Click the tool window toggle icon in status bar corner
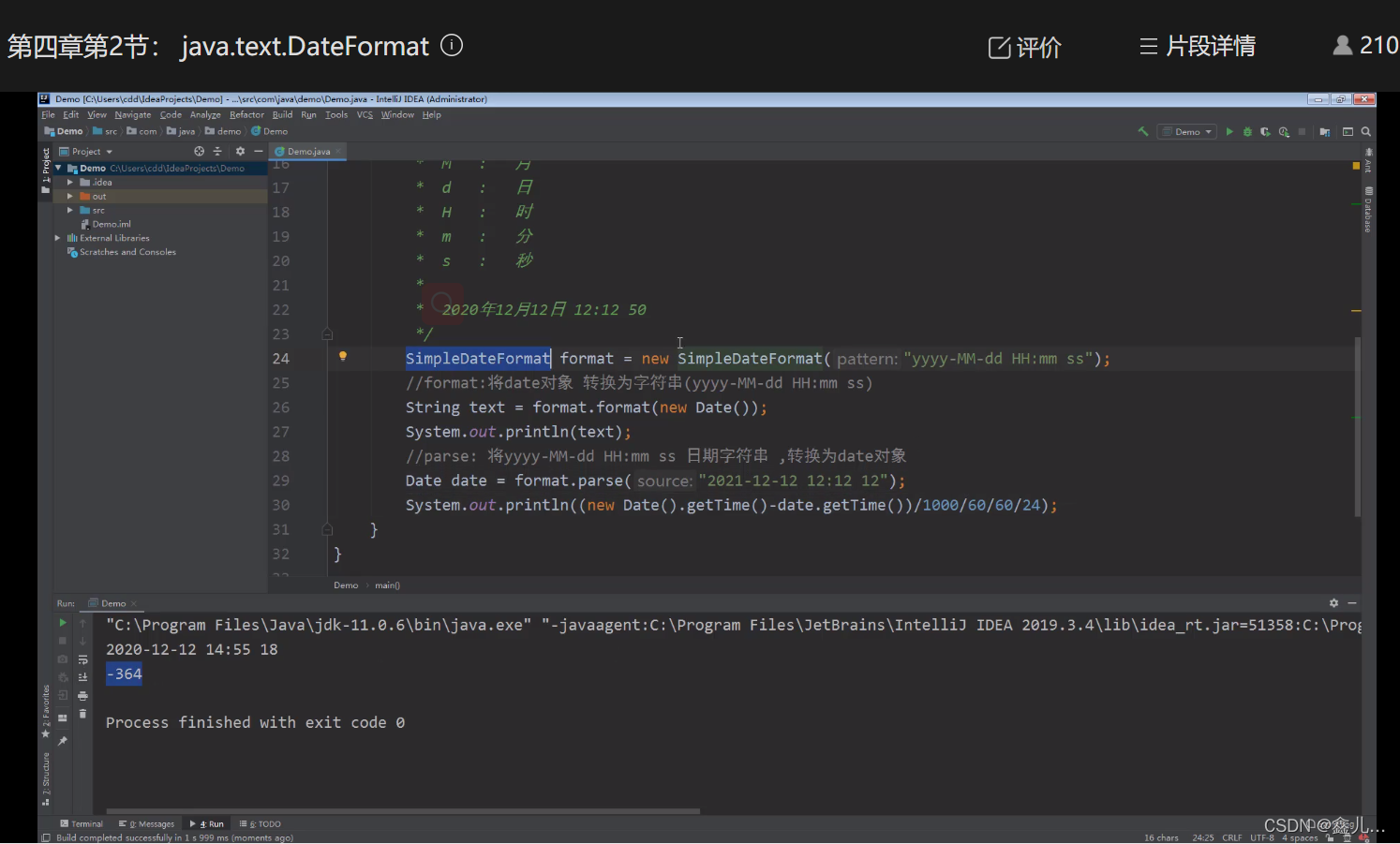 click(46, 837)
